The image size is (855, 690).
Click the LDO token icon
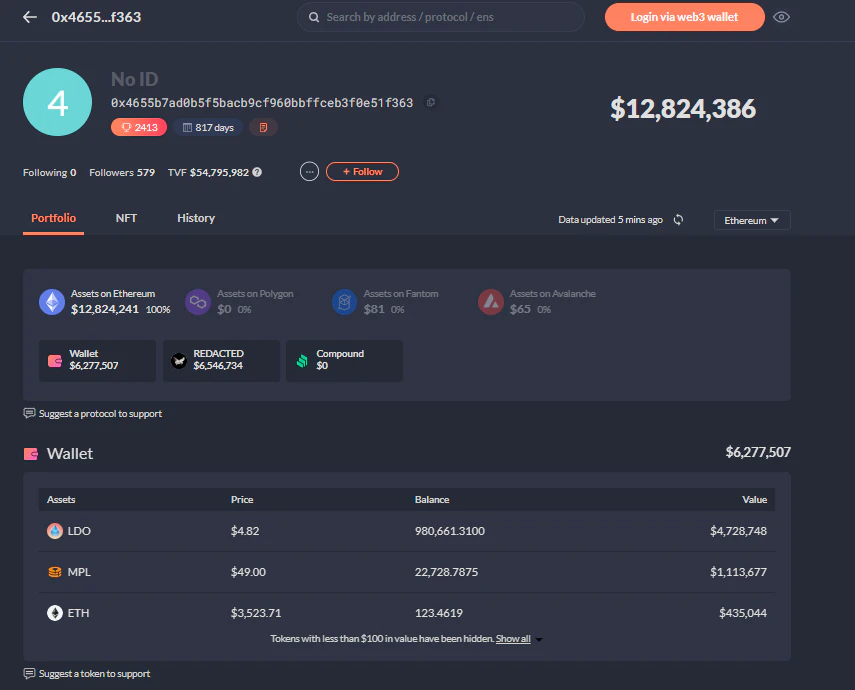pyautogui.click(x=55, y=531)
